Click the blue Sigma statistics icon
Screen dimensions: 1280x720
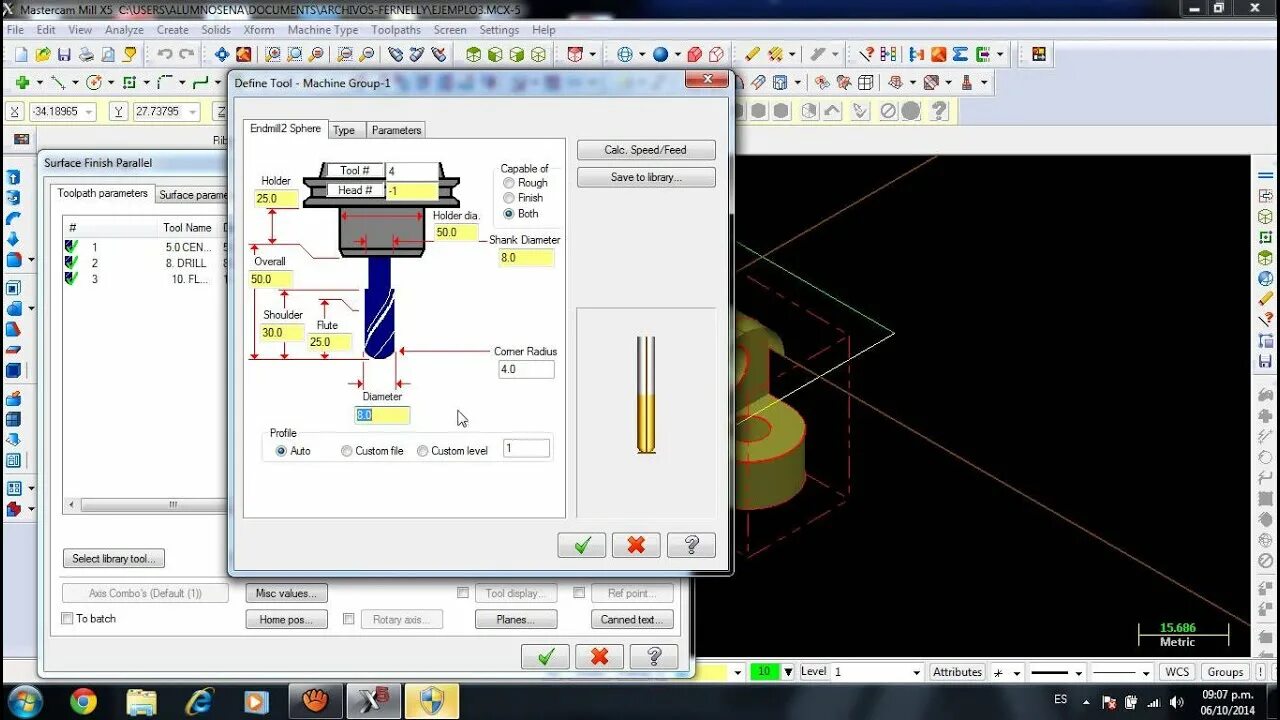[x=960, y=54]
